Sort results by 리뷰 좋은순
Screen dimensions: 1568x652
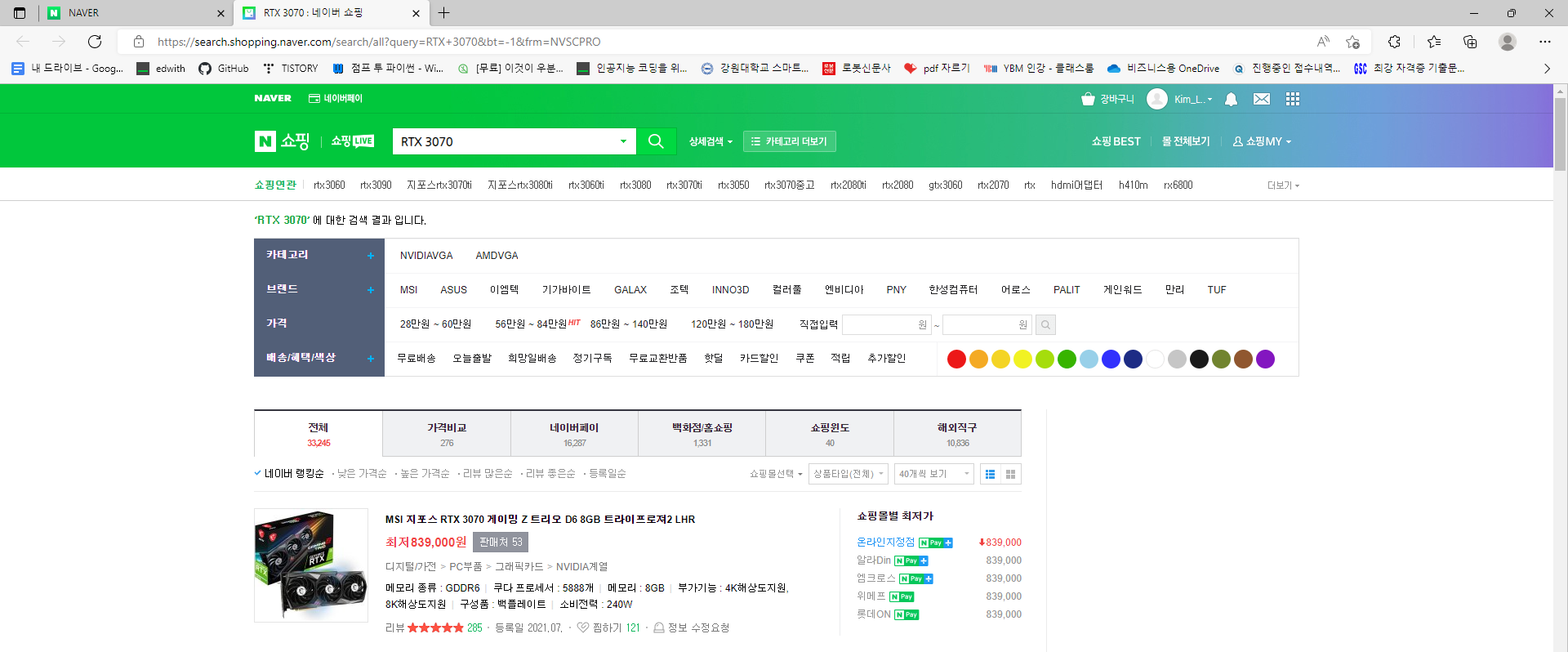(550, 474)
